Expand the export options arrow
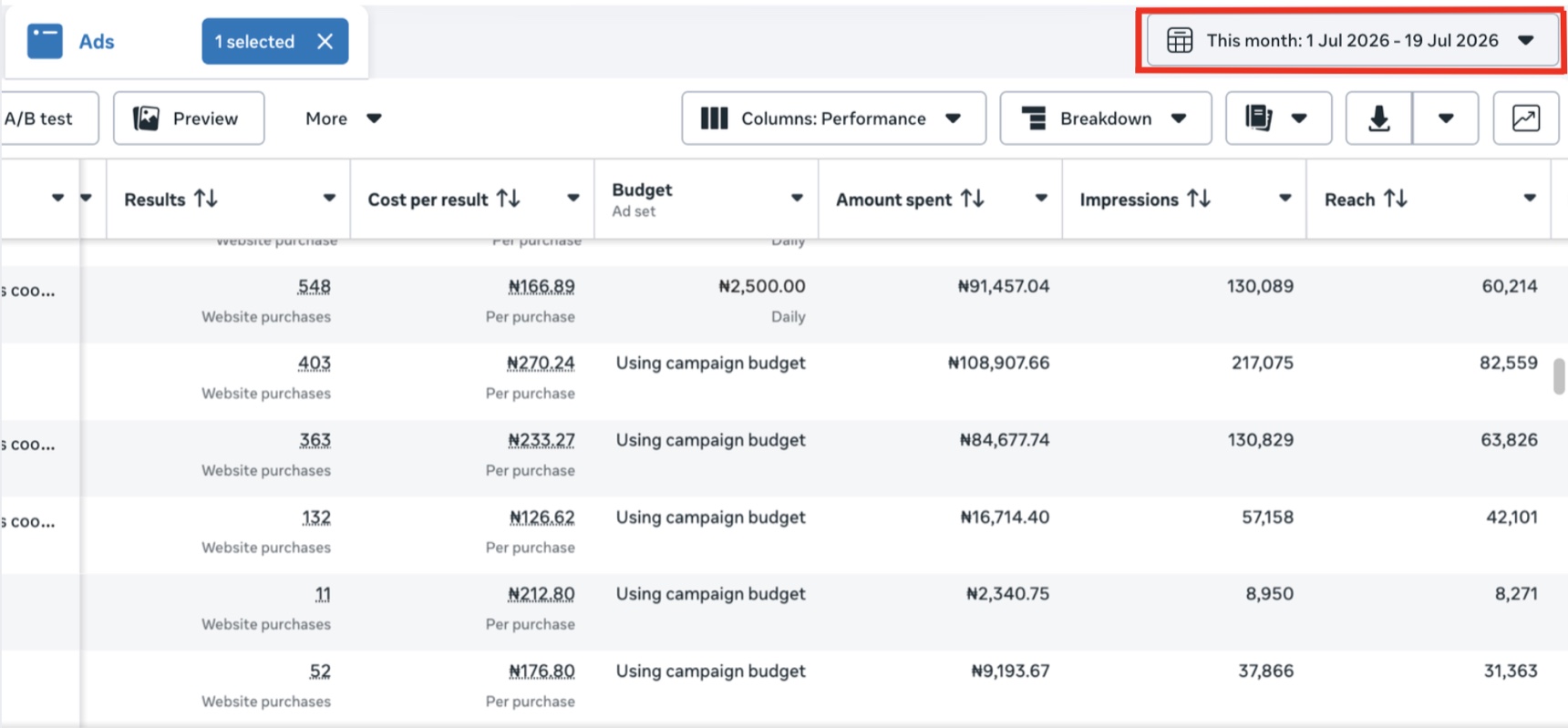 pos(1446,118)
